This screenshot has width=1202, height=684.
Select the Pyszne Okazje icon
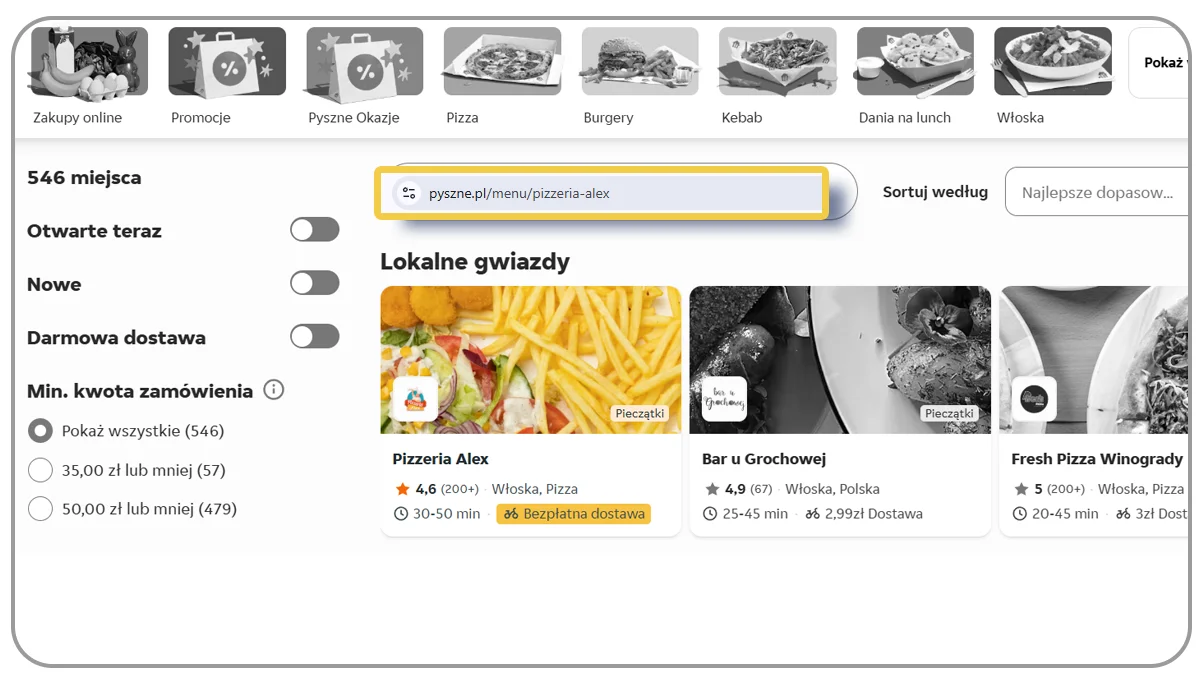[363, 60]
